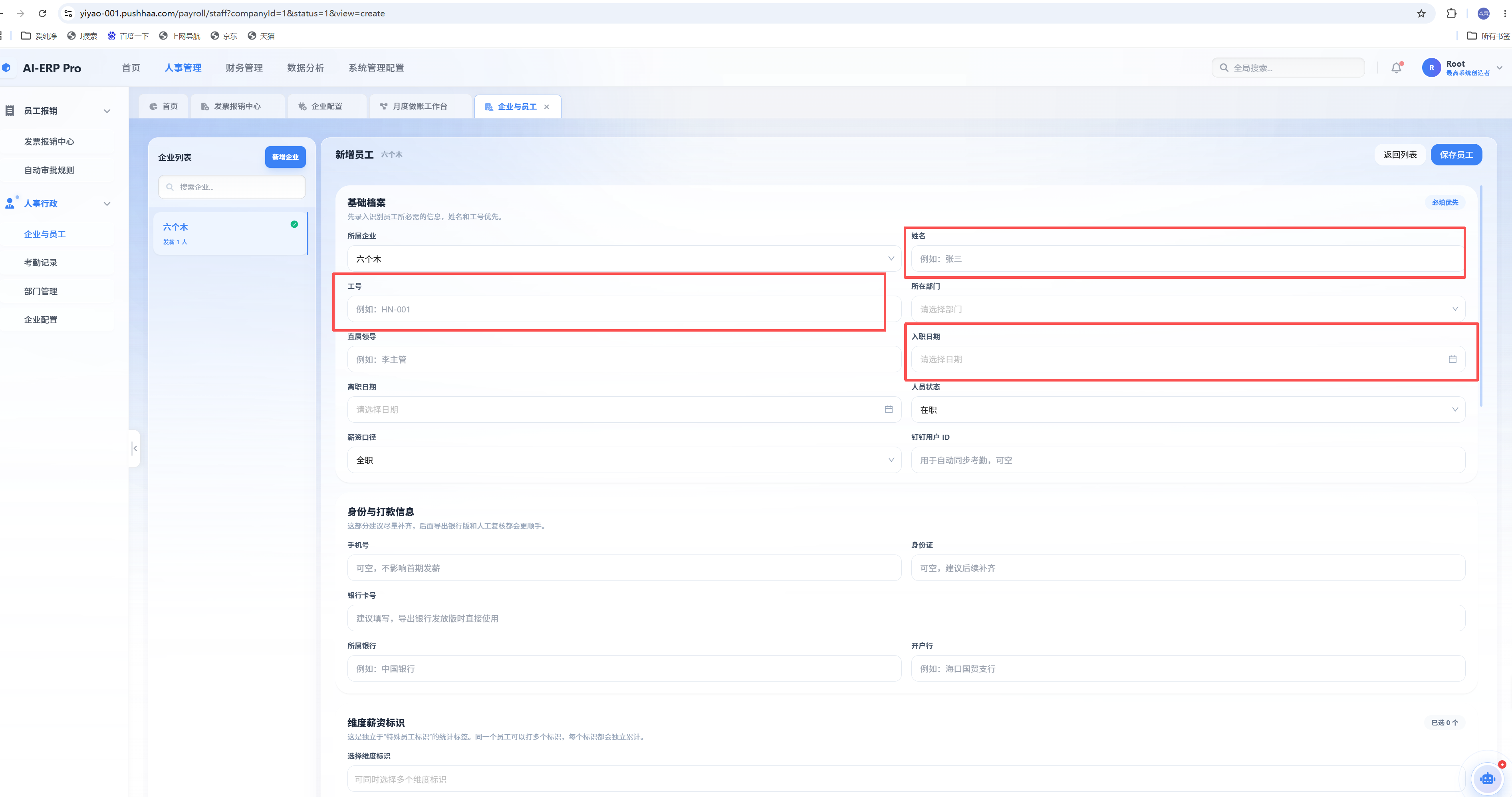This screenshot has width=1512, height=797.
Task: Click the 返回列表 button
Action: pyautogui.click(x=1400, y=155)
